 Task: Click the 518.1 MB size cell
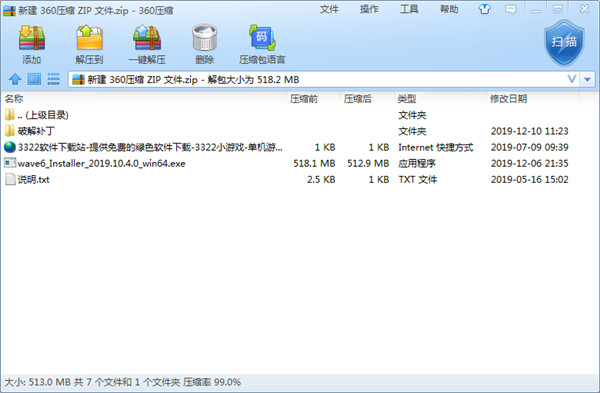(x=314, y=163)
